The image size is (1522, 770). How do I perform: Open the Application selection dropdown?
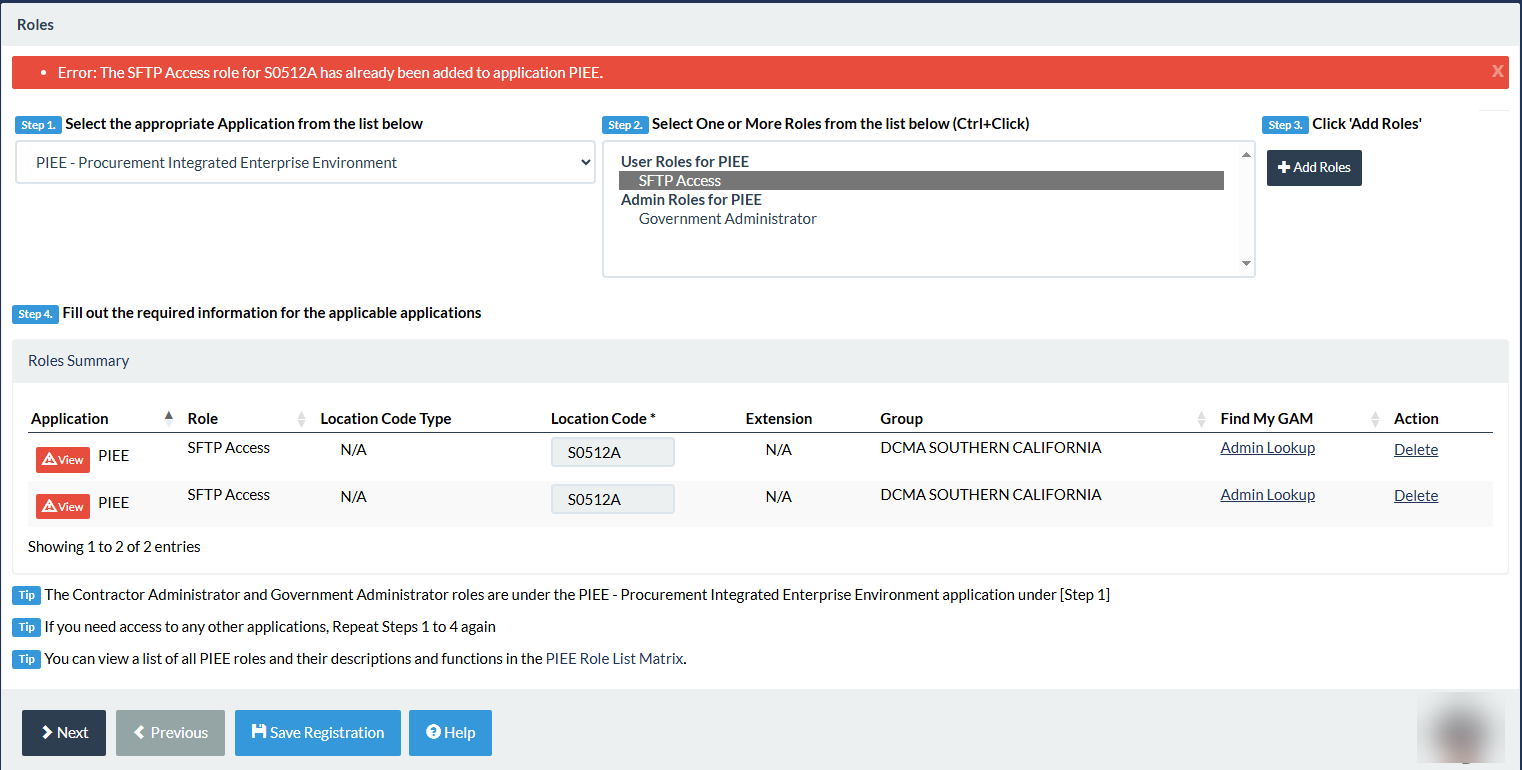305,162
